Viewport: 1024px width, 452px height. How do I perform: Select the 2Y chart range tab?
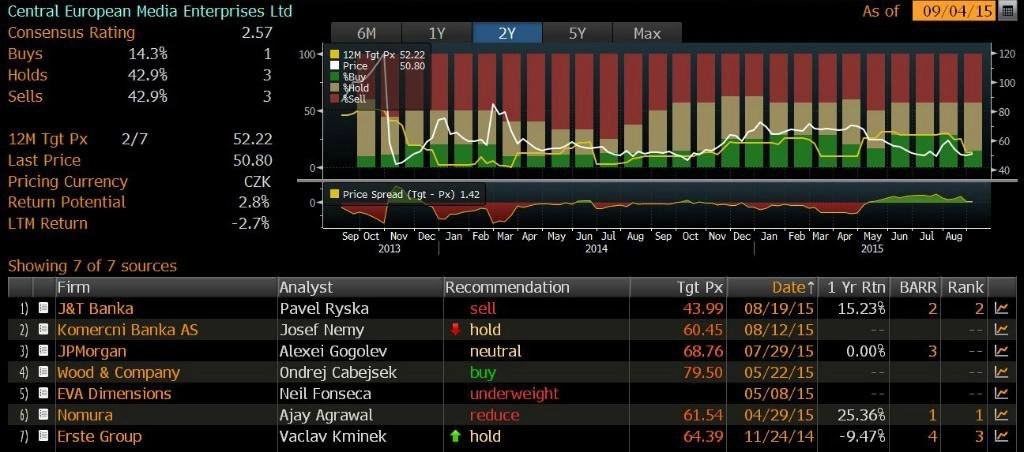coord(507,33)
